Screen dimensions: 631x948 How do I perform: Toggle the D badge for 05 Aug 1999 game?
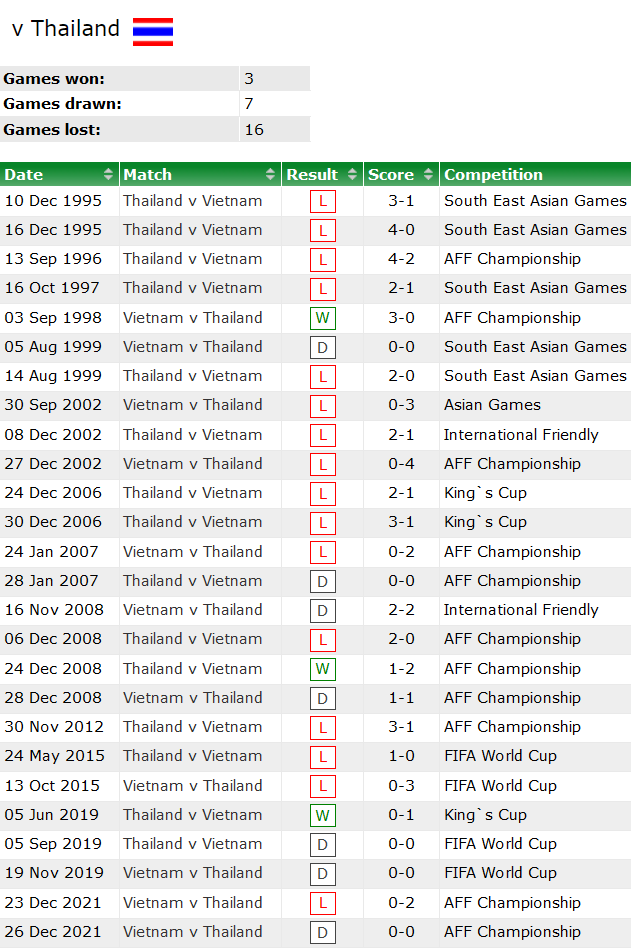(x=322, y=347)
